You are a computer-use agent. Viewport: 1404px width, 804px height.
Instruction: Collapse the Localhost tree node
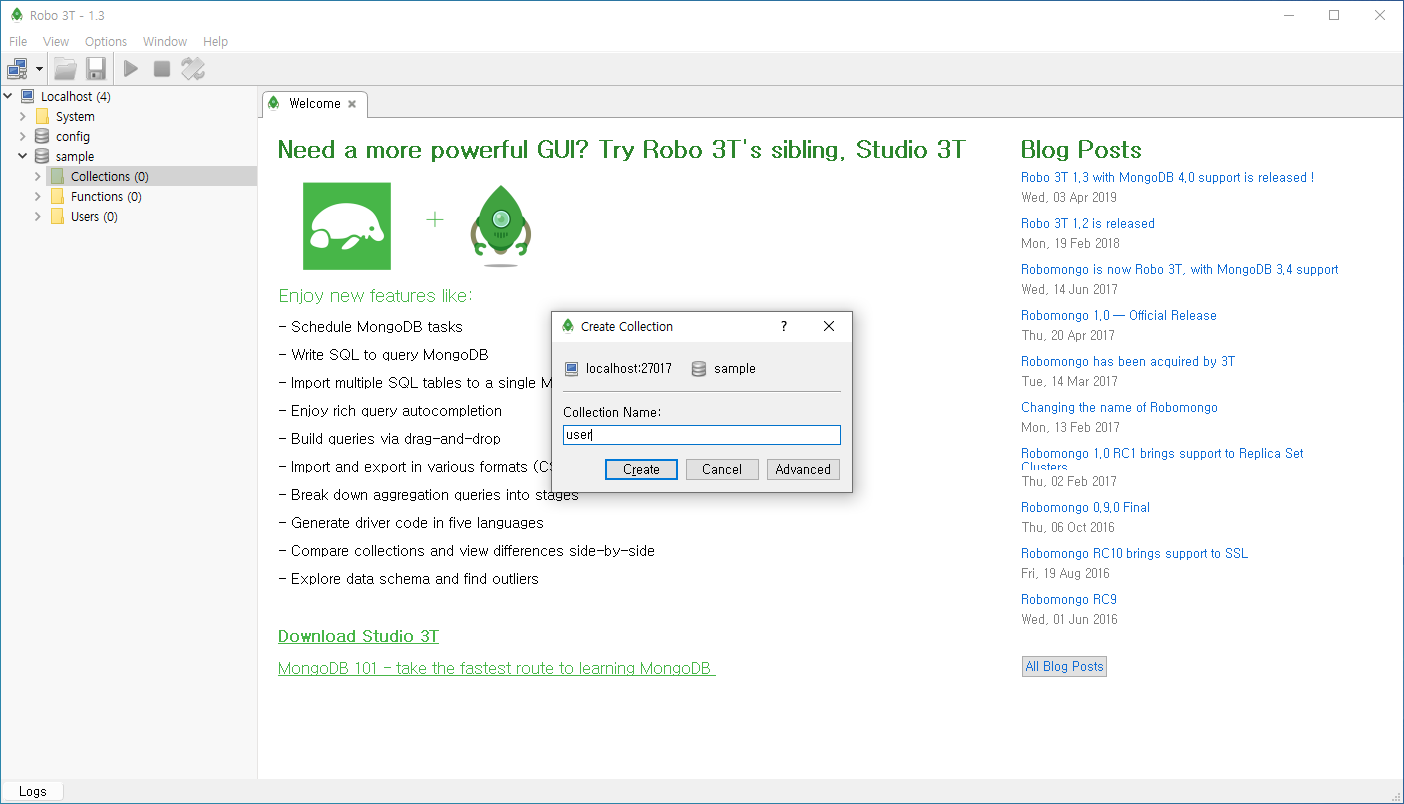pyautogui.click(x=8, y=97)
